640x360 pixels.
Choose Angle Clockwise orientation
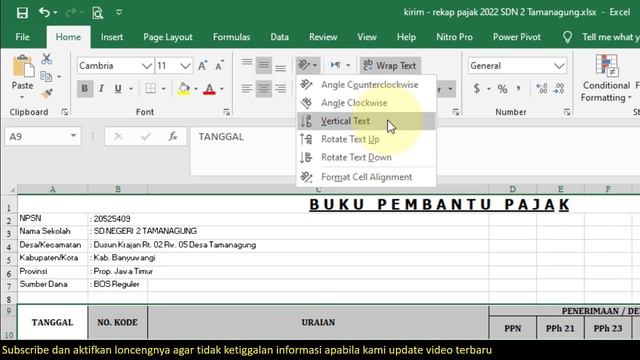(366, 103)
